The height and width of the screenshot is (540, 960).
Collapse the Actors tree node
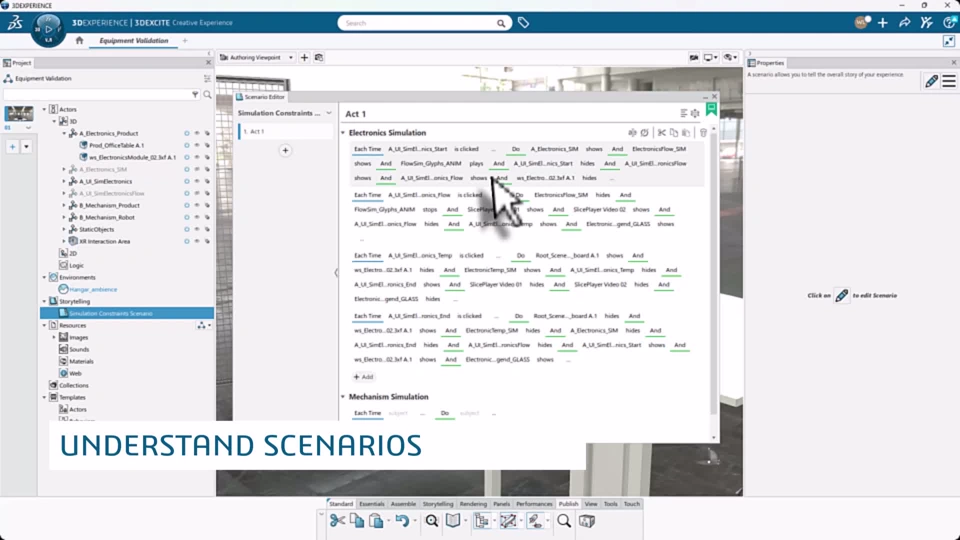tap(44, 109)
